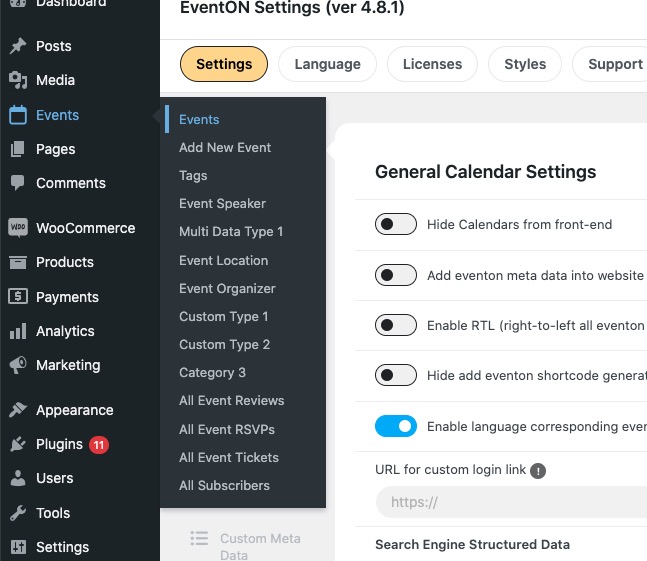
Task: Click the Marketing megaphone icon
Action: tap(18, 365)
